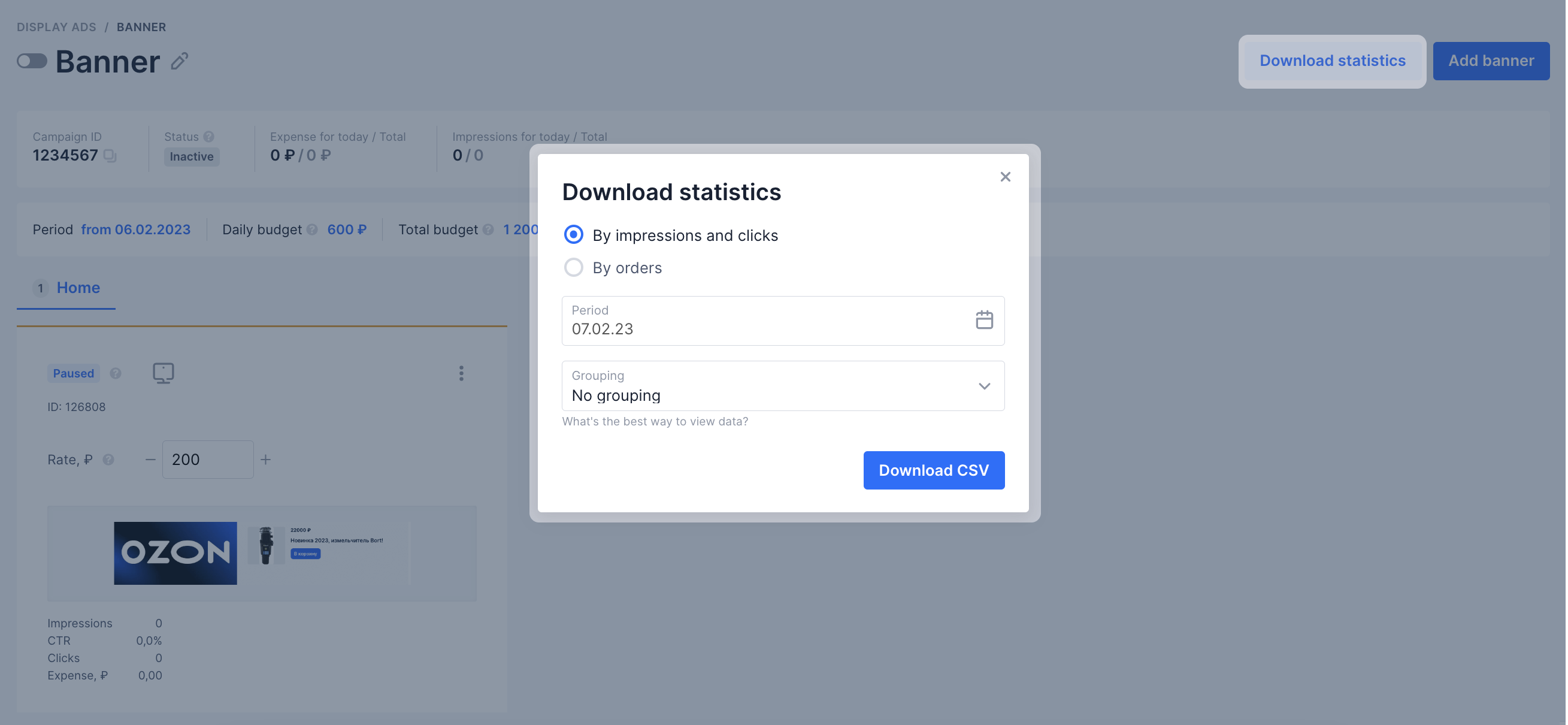Edit period from 06.02.2023 link
The image size is (1568, 725).
tap(136, 229)
